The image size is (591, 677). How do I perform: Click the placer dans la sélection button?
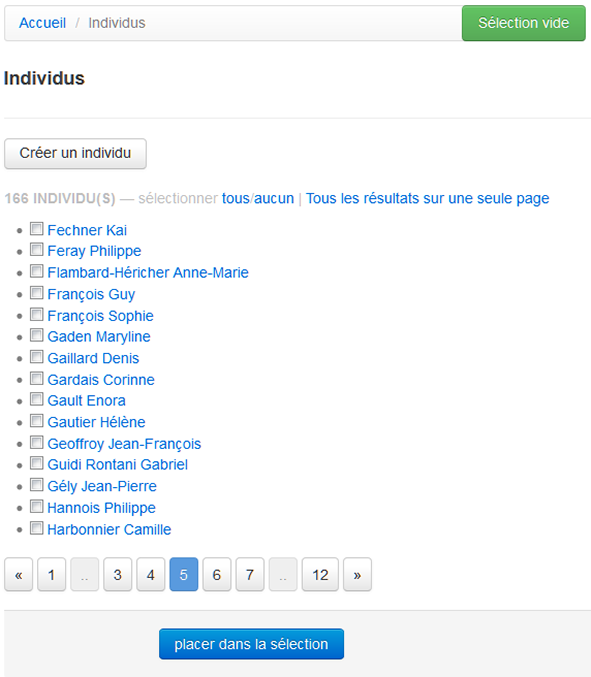coord(251,644)
